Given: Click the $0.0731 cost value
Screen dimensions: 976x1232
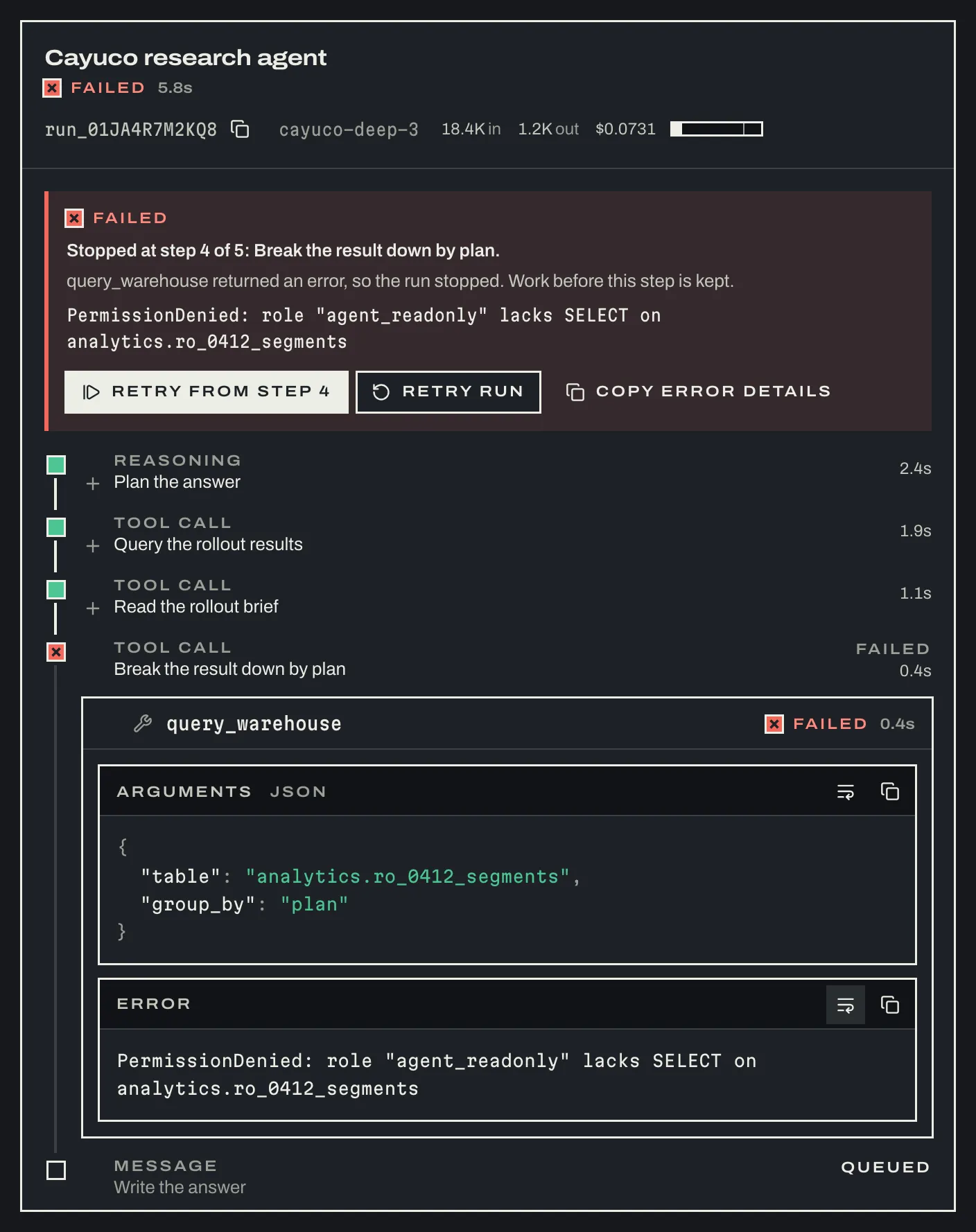Looking at the screenshot, I should point(625,129).
